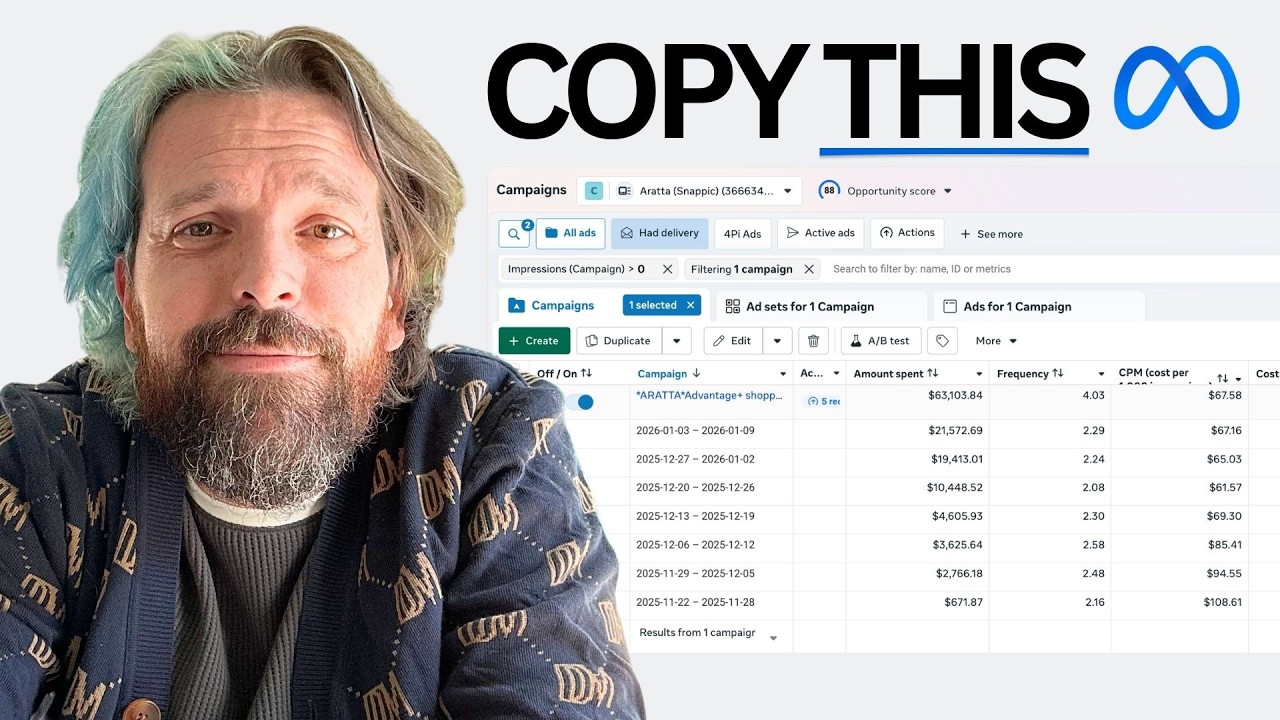Screen dimensions: 1280x720
Task: Sort by Amount spent arrows
Action: coord(932,373)
